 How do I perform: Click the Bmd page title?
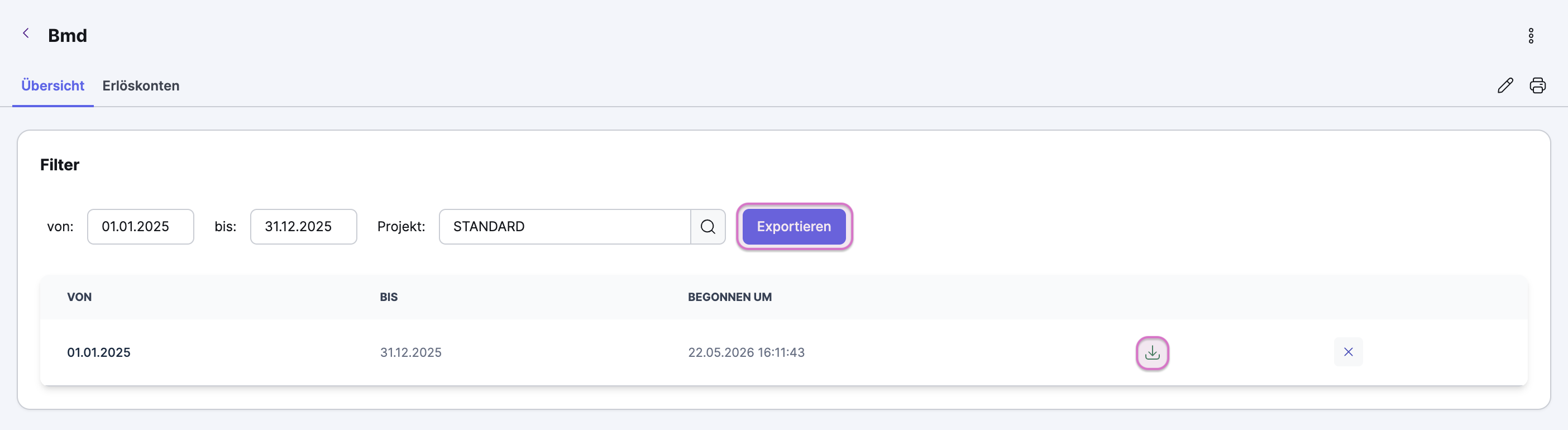(x=68, y=35)
